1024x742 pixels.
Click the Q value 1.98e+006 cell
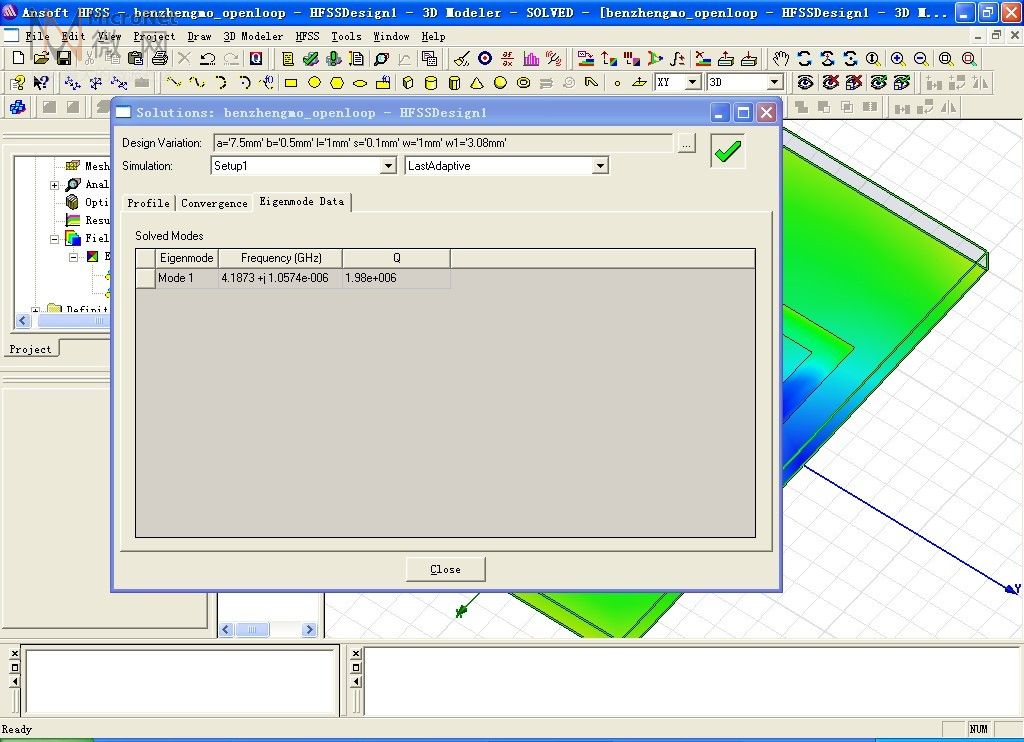[x=396, y=278]
